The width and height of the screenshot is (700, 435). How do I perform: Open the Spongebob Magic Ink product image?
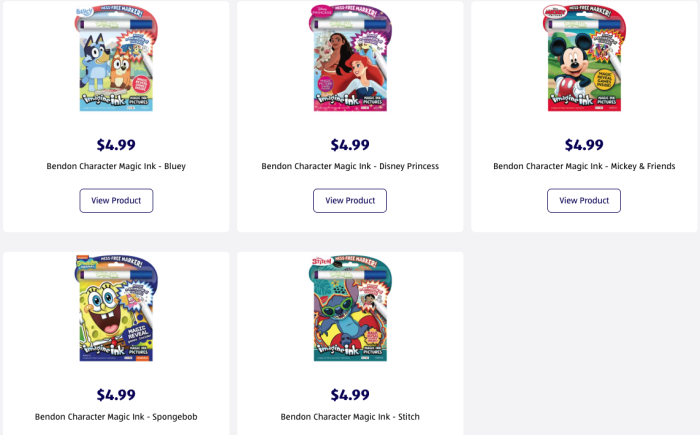(x=116, y=308)
